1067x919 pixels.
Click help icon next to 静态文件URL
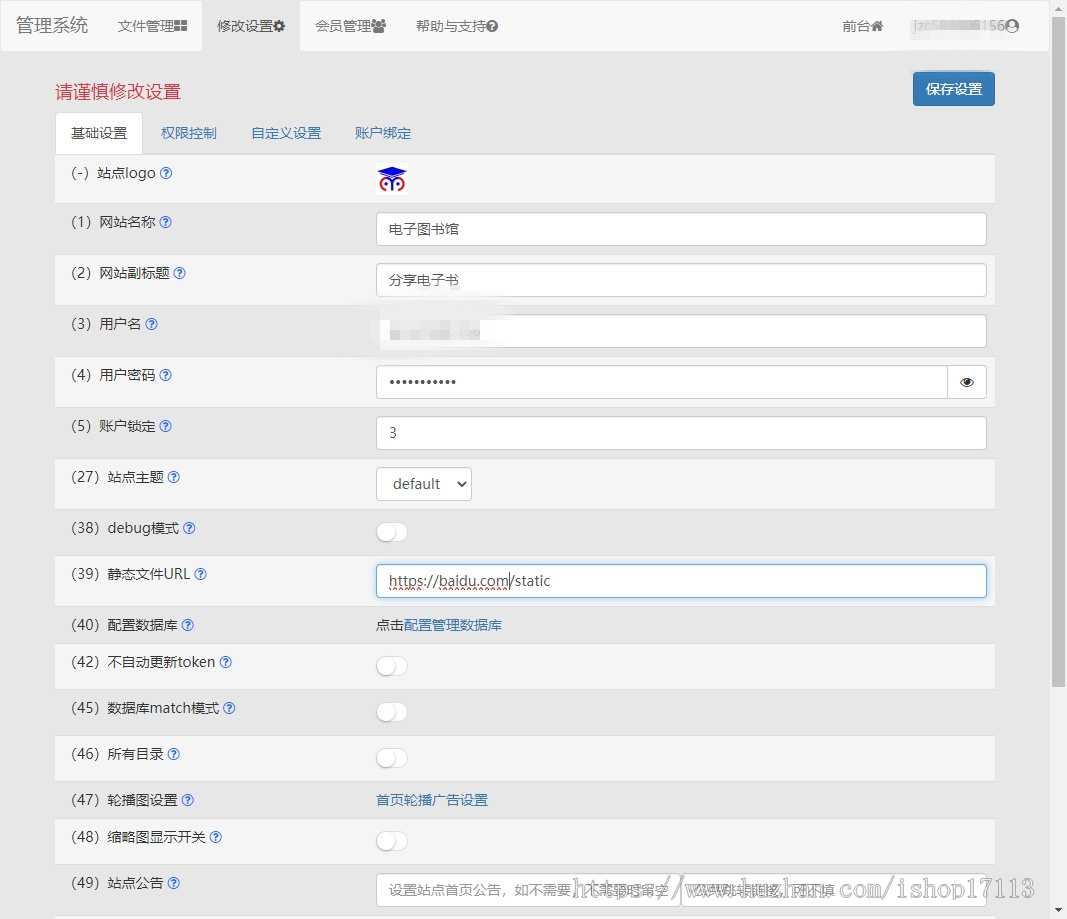point(200,573)
